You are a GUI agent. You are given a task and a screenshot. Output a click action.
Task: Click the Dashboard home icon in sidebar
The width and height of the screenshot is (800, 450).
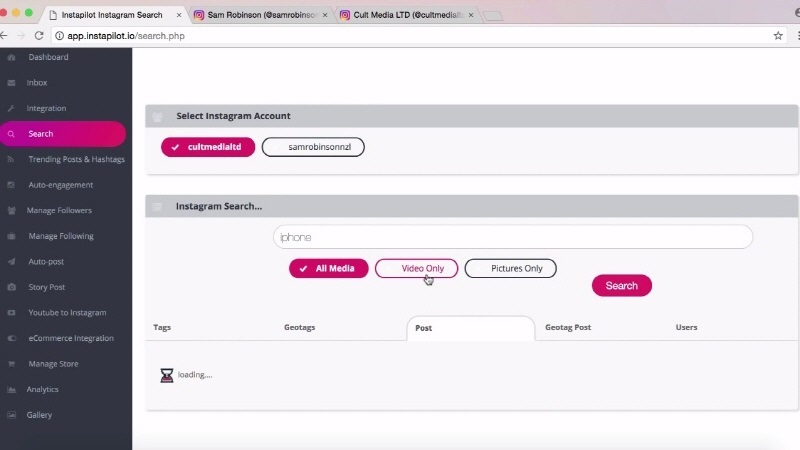click(11, 58)
